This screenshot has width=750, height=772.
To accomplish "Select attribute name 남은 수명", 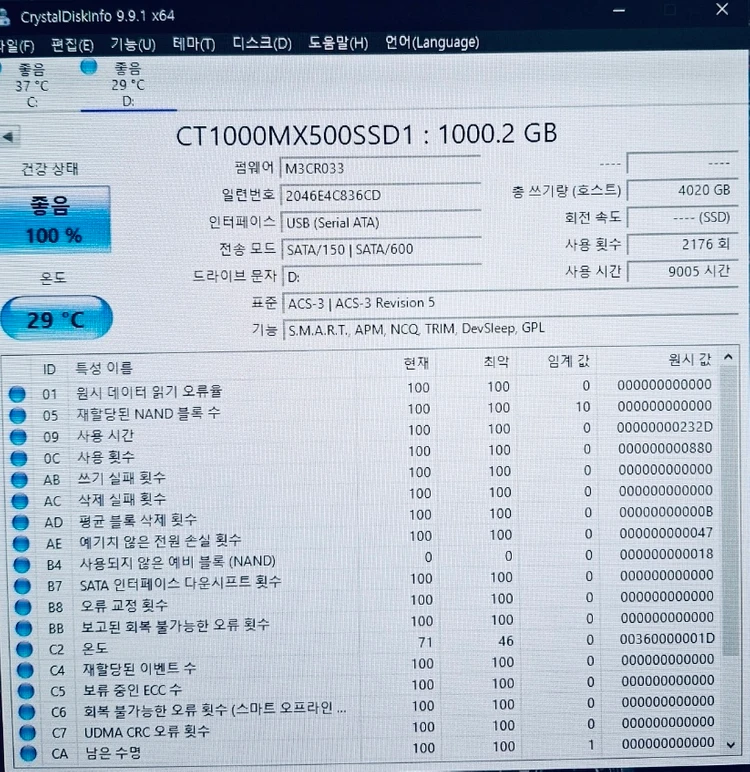I will 113,752.
